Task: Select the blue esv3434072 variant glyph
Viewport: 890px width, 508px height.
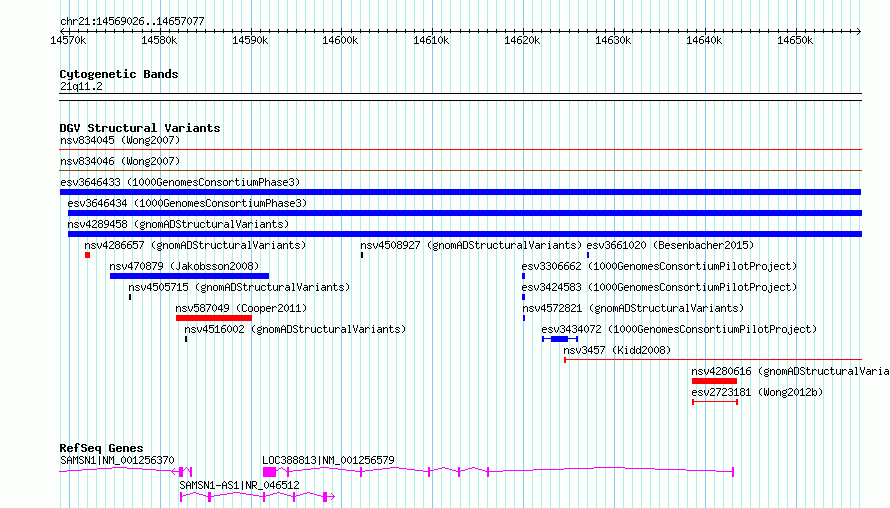Action: [560, 339]
